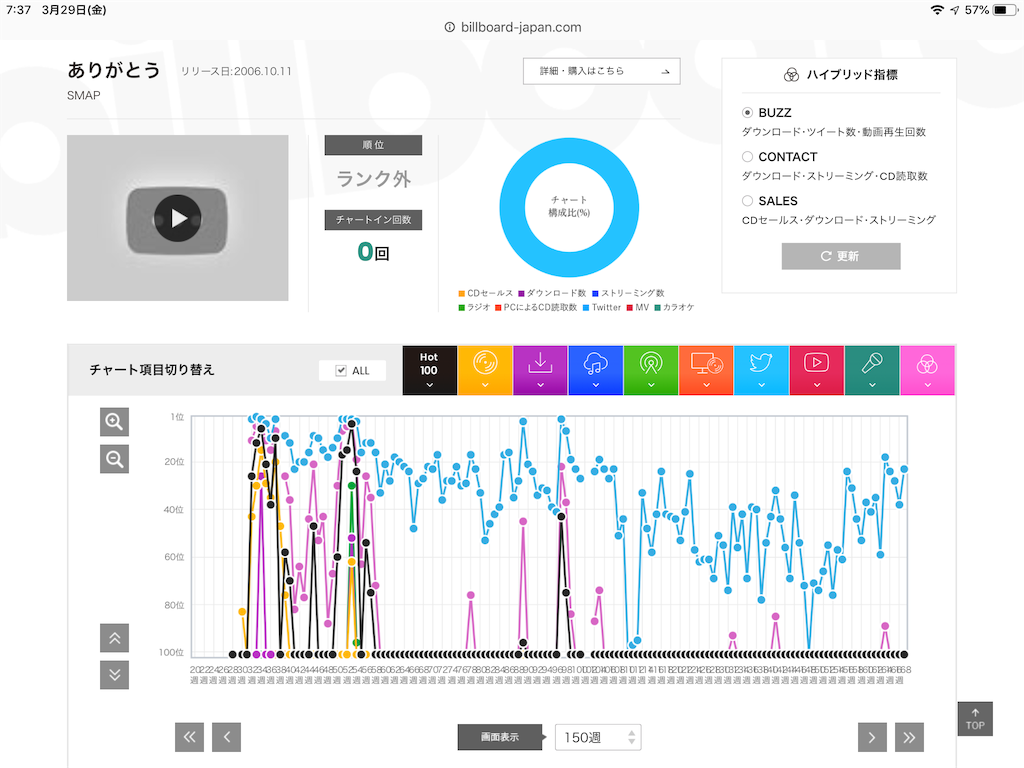Toggle the purple download chart icon
1024x768 pixels.
click(540, 370)
